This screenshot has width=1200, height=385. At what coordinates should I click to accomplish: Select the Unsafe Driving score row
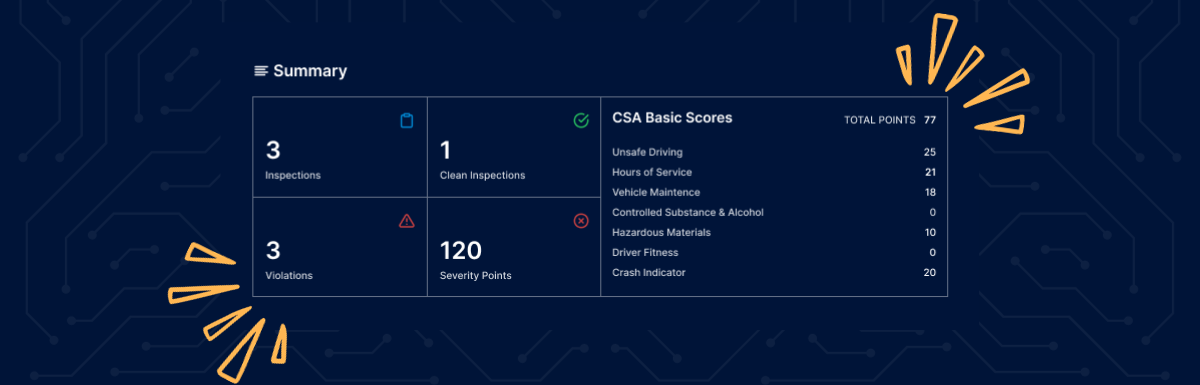click(x=774, y=152)
